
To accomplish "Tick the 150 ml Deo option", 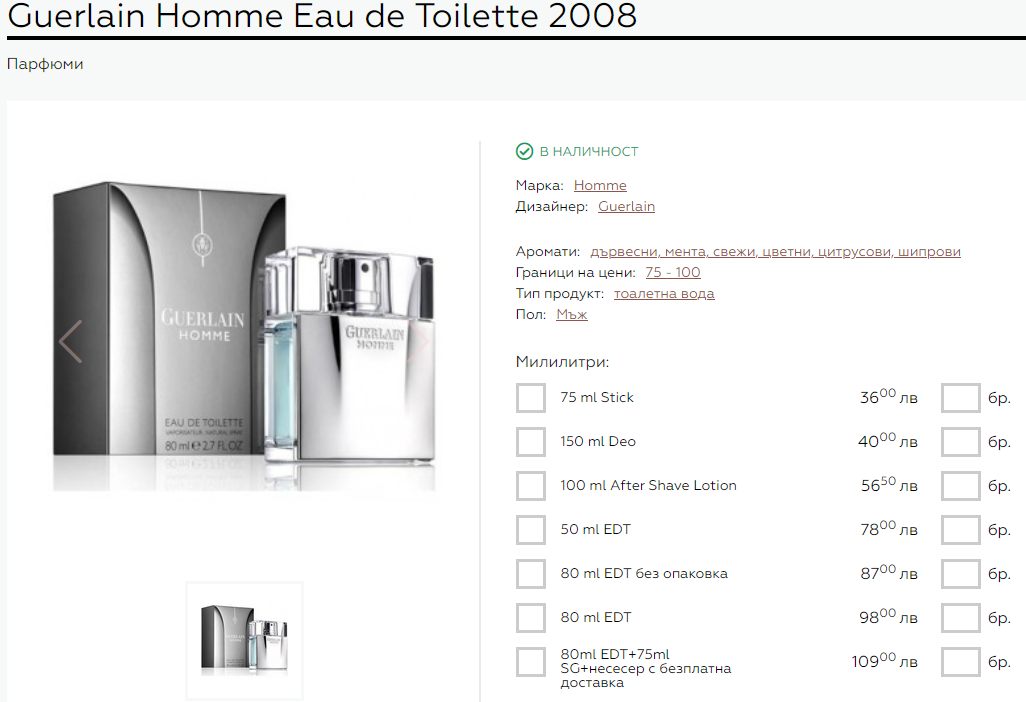I will (x=531, y=442).
